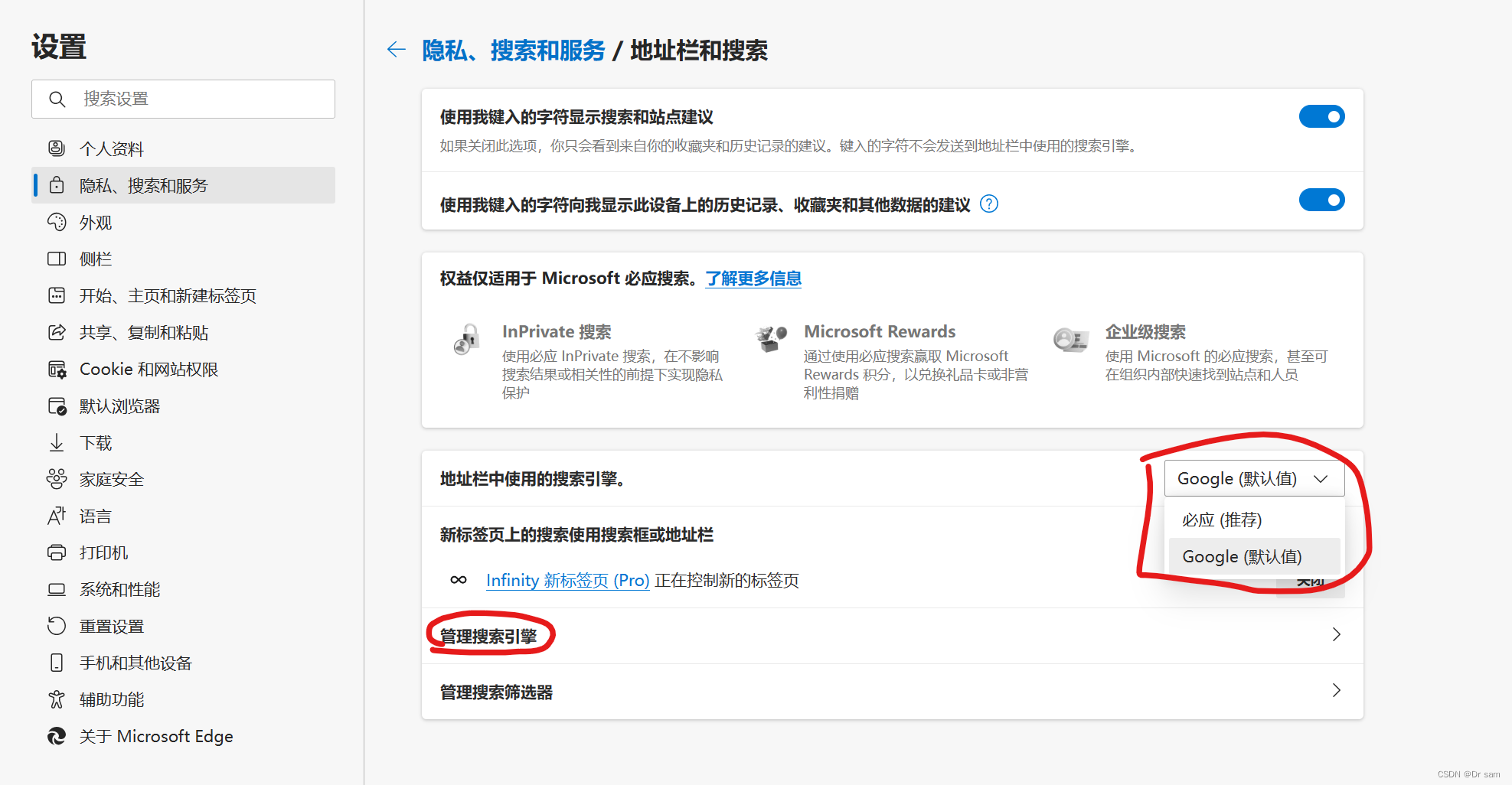The width and height of the screenshot is (1512, 785).
Task: Click the 家庭安全 family icon
Action: [x=57, y=479]
